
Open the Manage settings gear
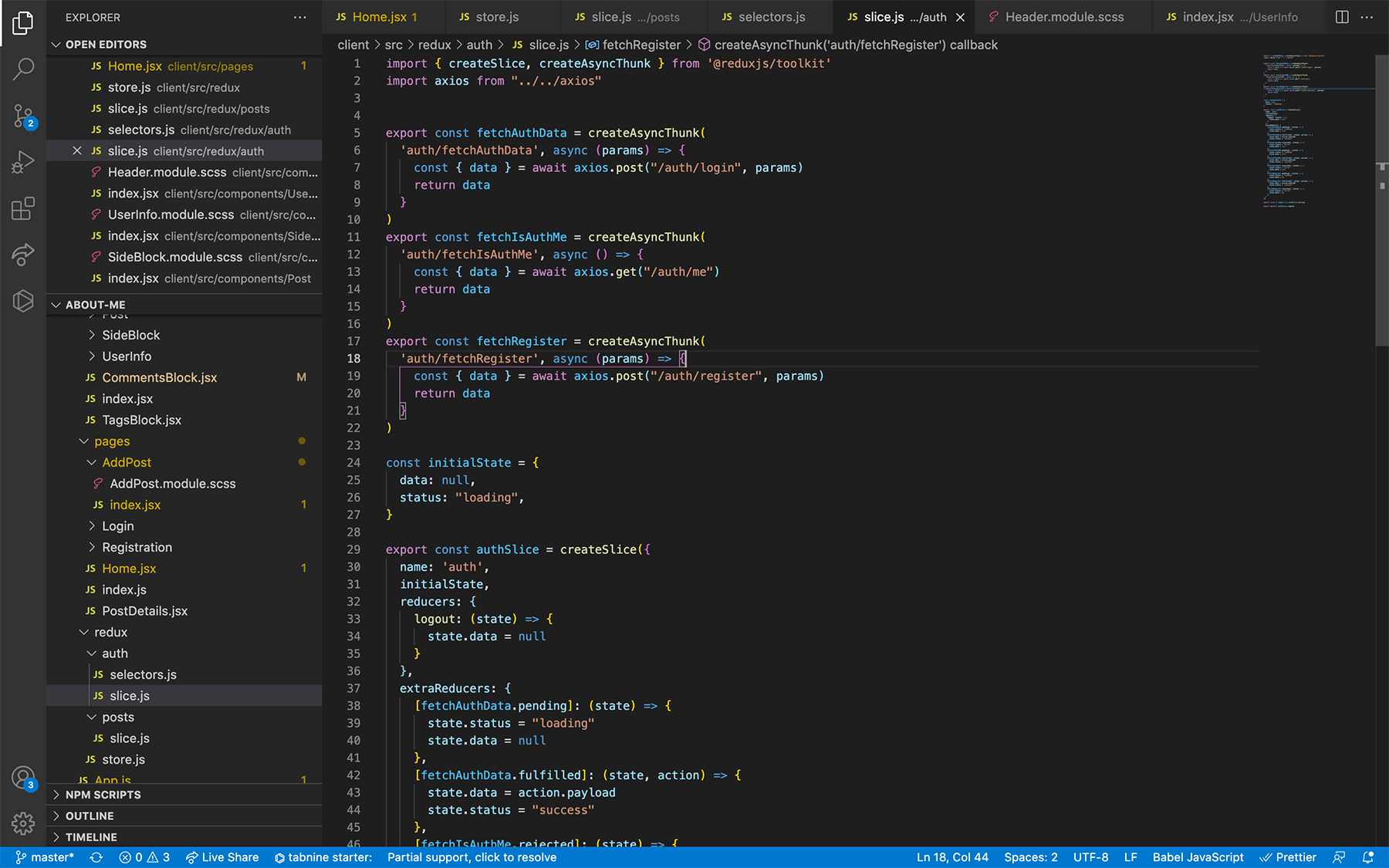pos(23,823)
